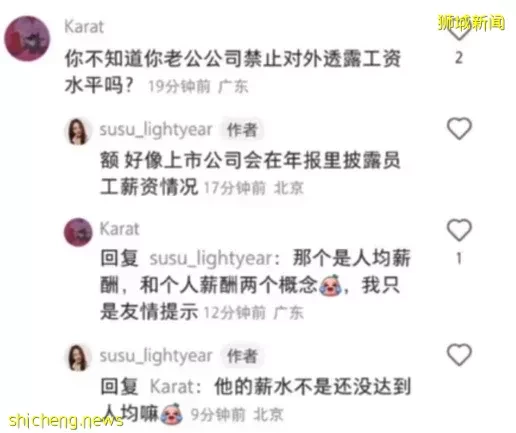Open Karat's small avatar in reply thread
This screenshot has width=516, height=433.
point(78,232)
